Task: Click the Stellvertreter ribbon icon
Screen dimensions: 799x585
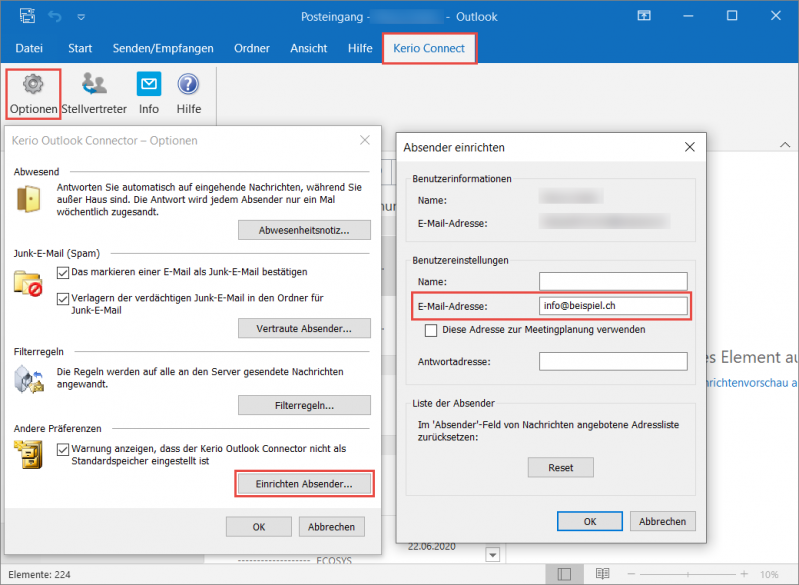Action: [x=95, y=92]
